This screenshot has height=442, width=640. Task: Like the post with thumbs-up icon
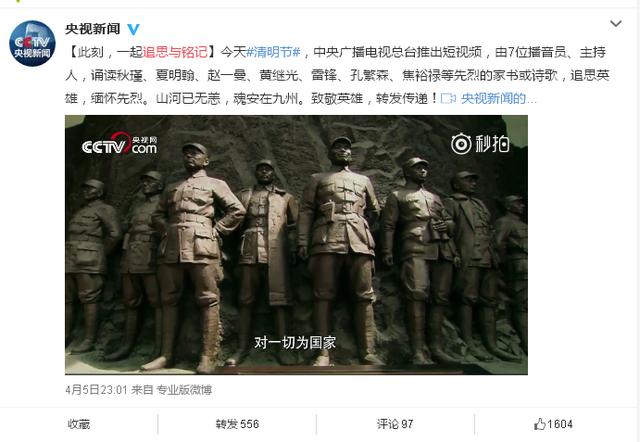(x=540, y=424)
